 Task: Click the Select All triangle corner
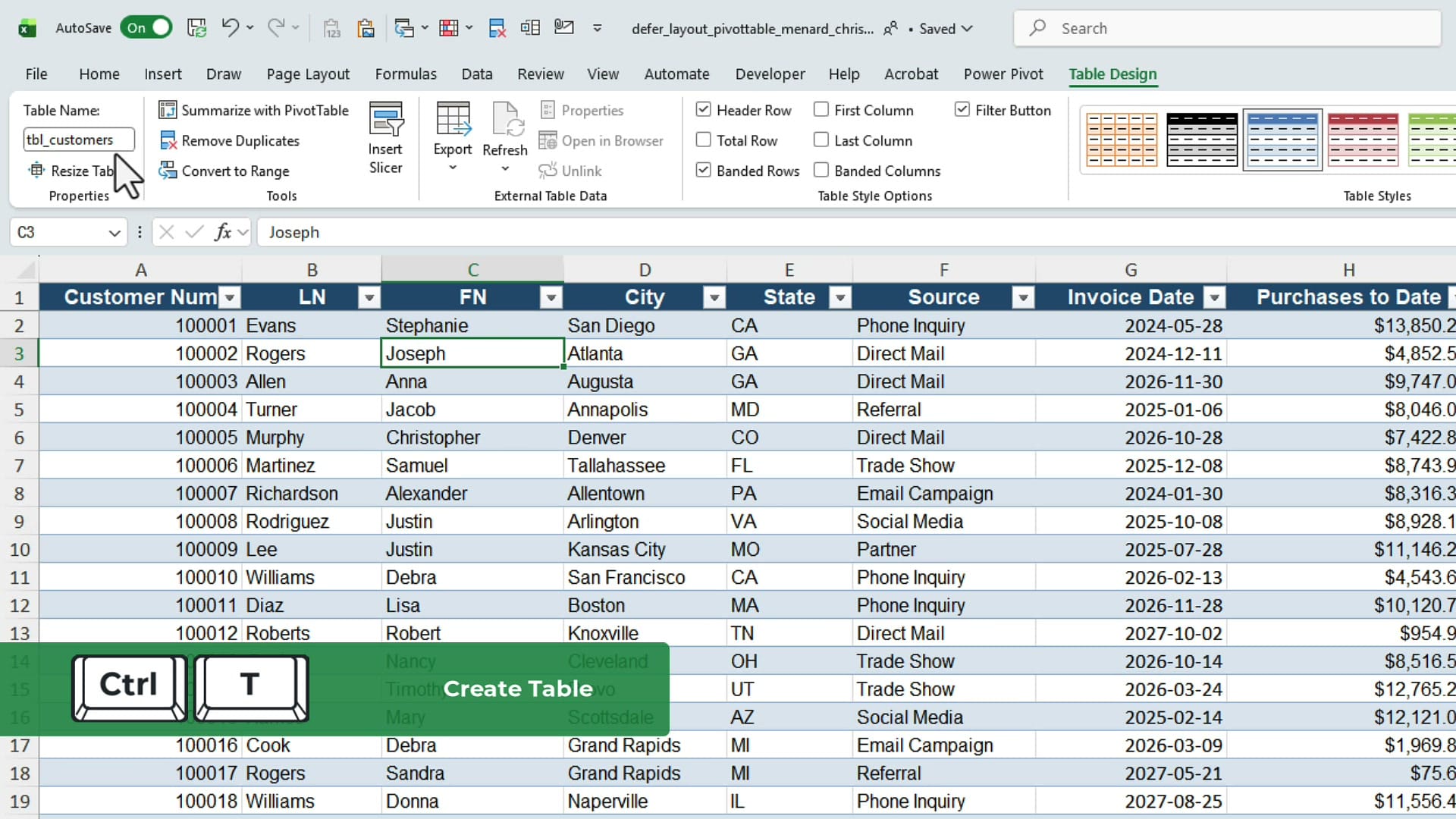click(27, 270)
